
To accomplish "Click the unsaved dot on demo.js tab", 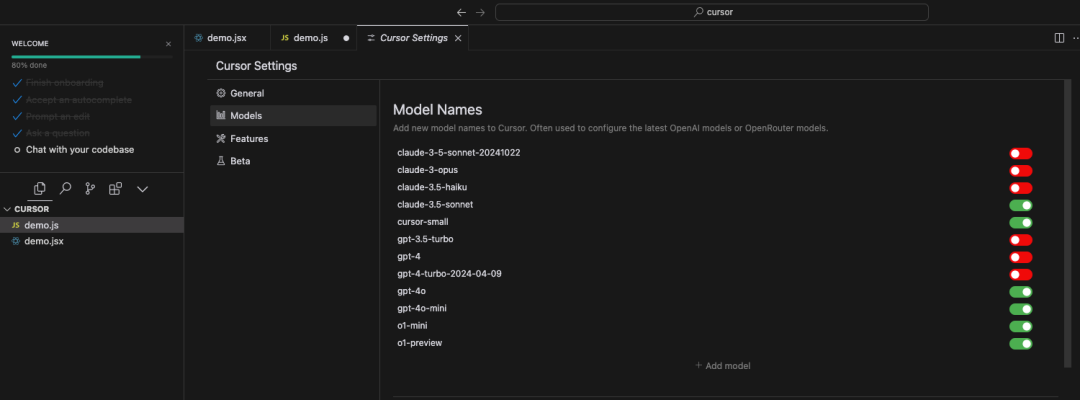I will (346, 39).
